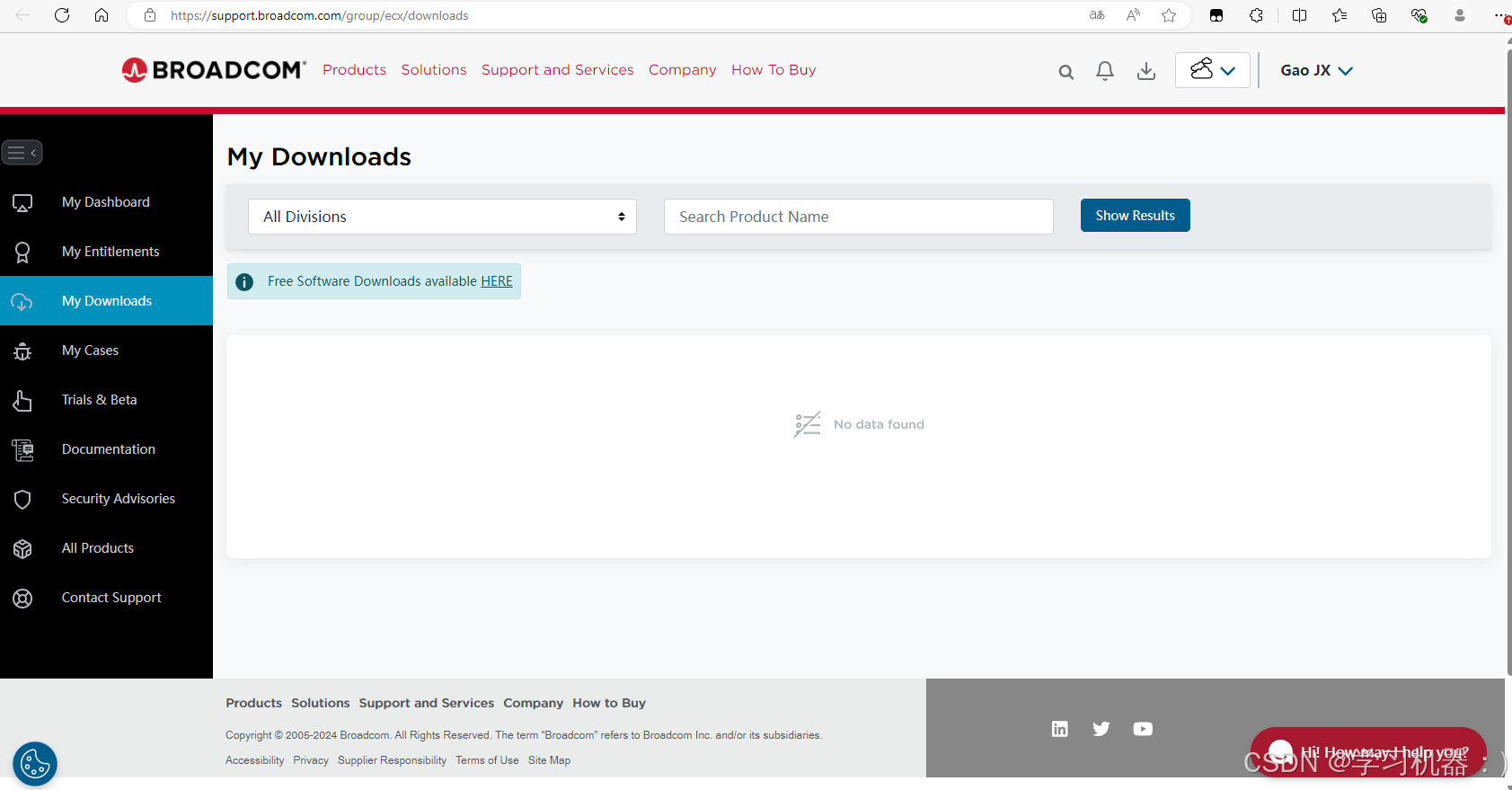This screenshot has height=790, width=1512.
Task: Open Broadcom Twitter icon
Action: click(1101, 729)
